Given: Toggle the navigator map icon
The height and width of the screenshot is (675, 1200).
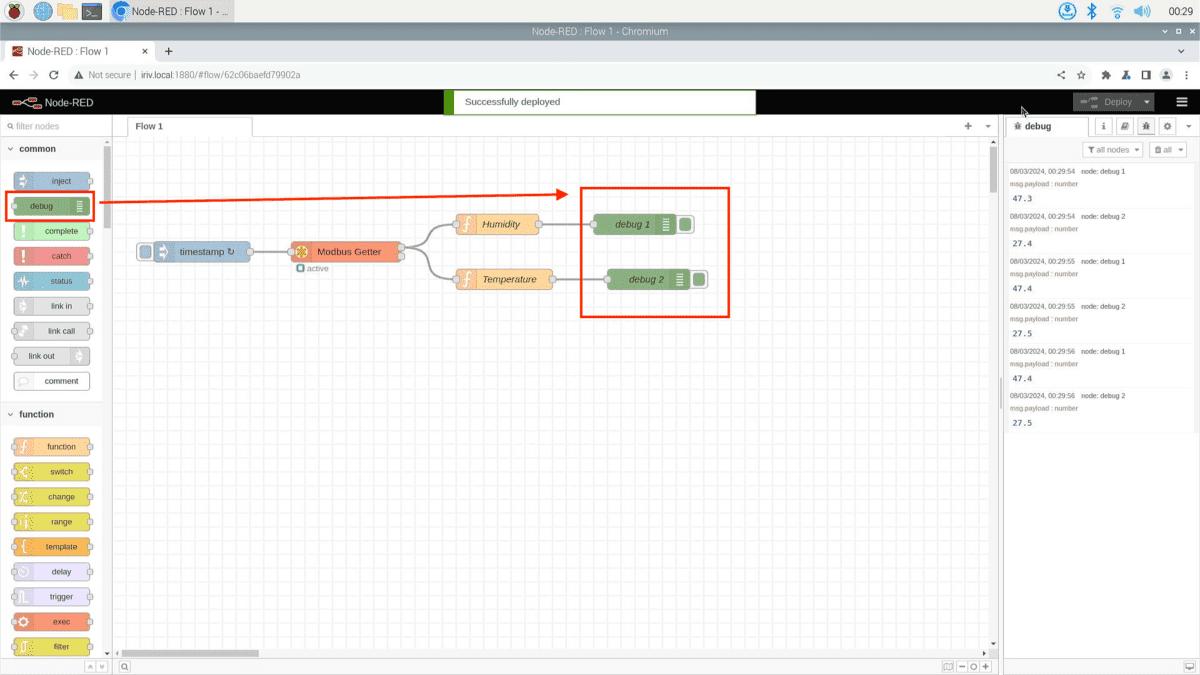Looking at the screenshot, I should tap(947, 666).
